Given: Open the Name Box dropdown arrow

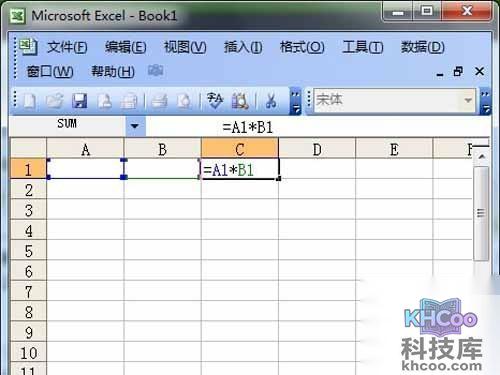Looking at the screenshot, I should (135, 126).
